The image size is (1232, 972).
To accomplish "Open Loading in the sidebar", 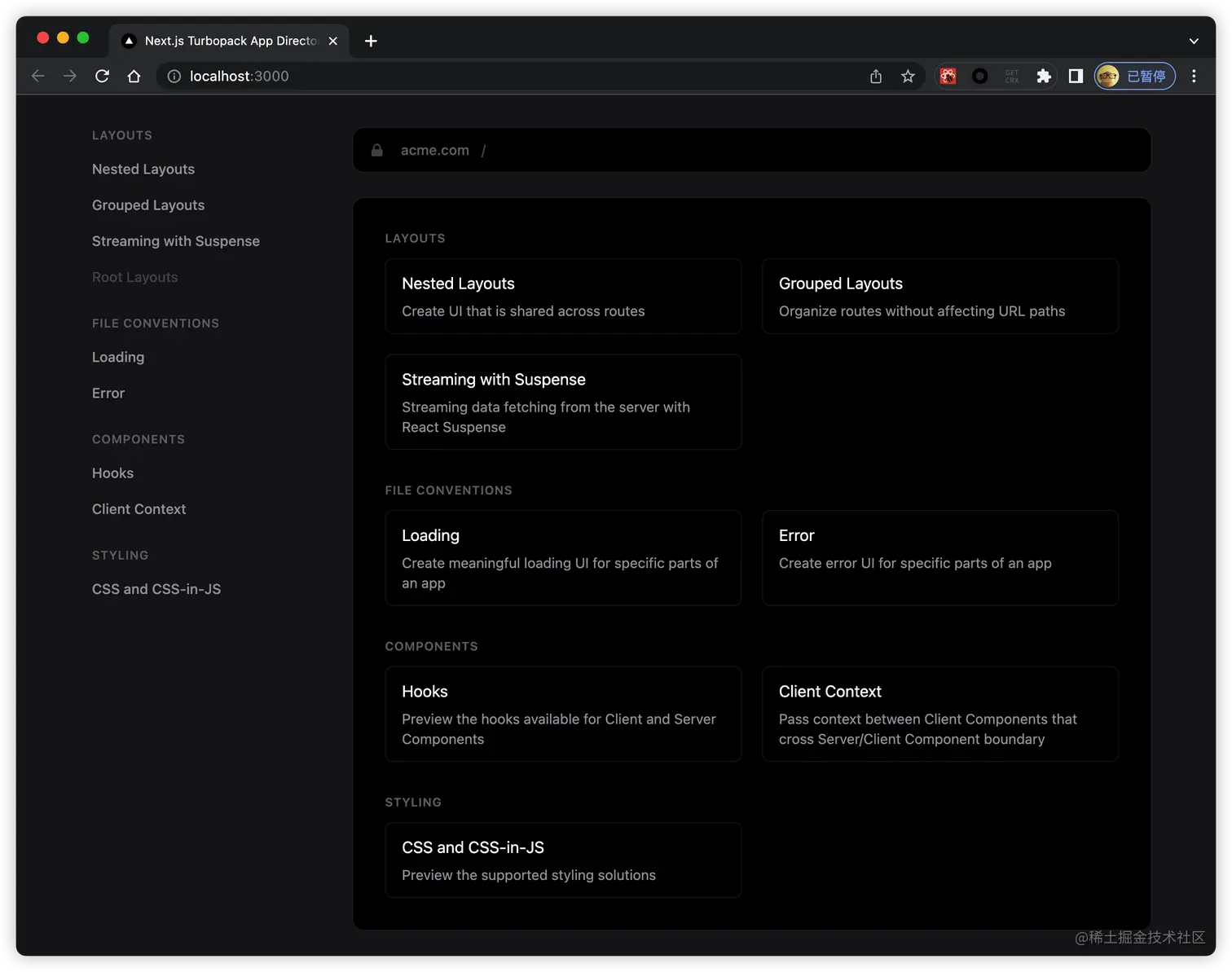I will click(118, 357).
